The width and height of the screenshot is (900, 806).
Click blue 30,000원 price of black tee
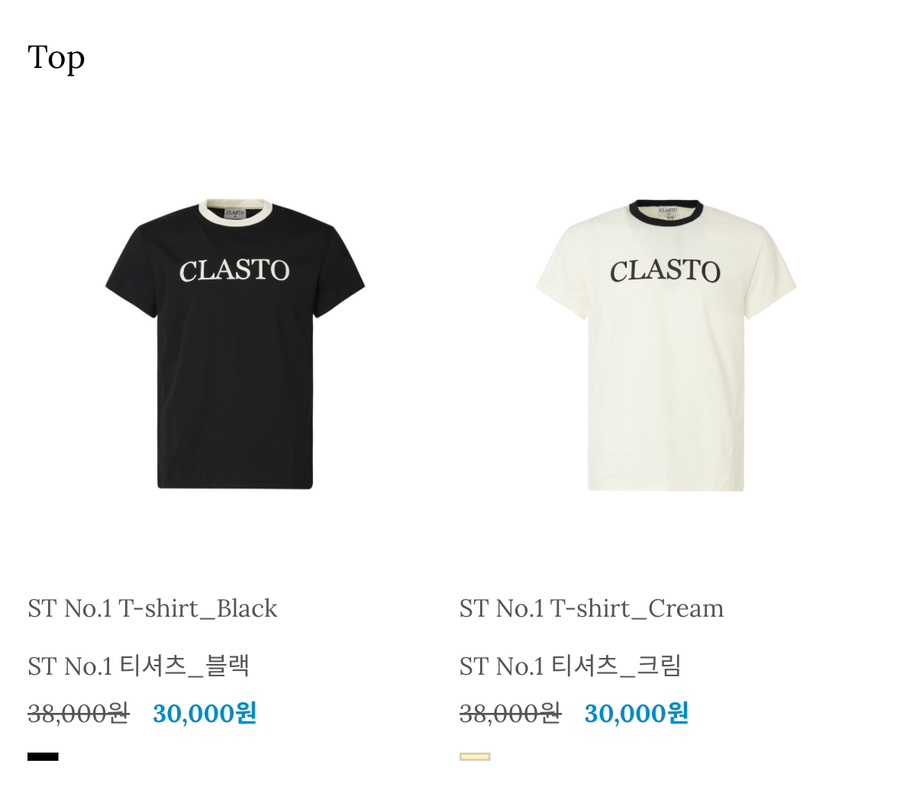204,714
